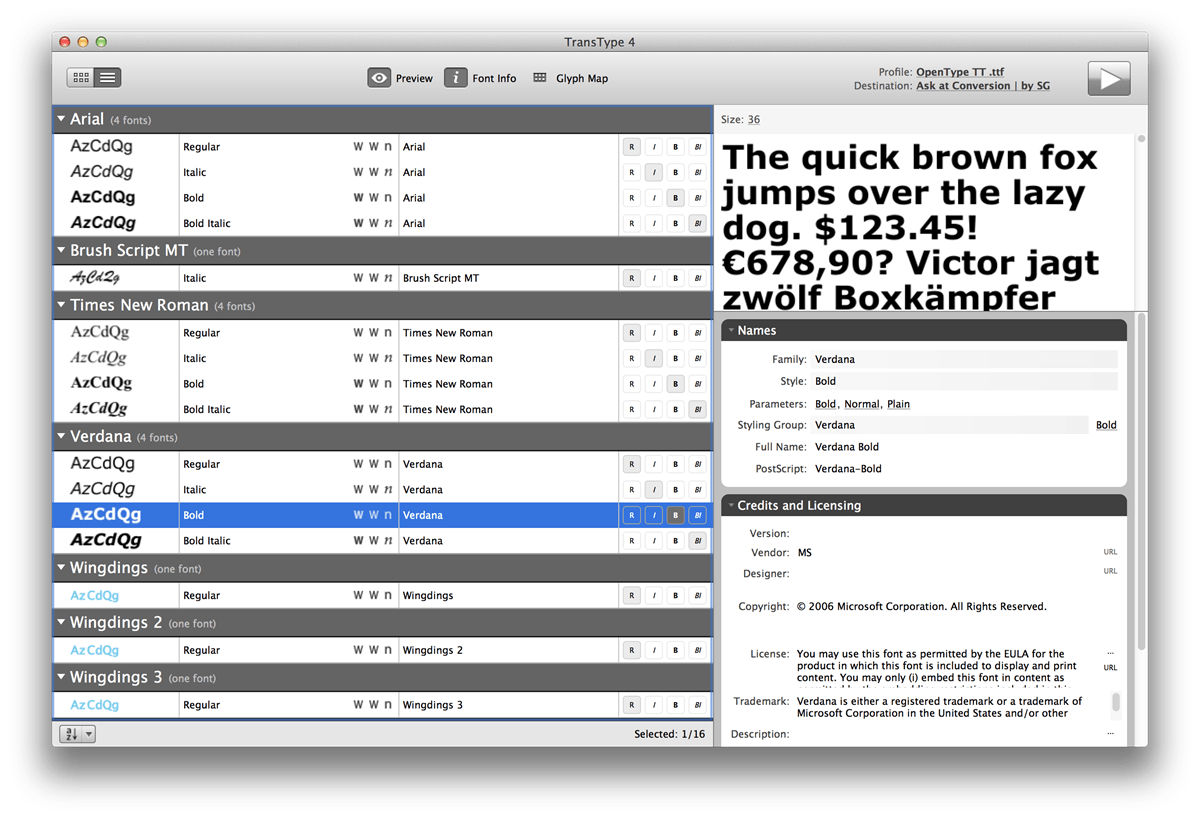
Task: Click the R button in Verdana Regular row
Action: coord(631,464)
